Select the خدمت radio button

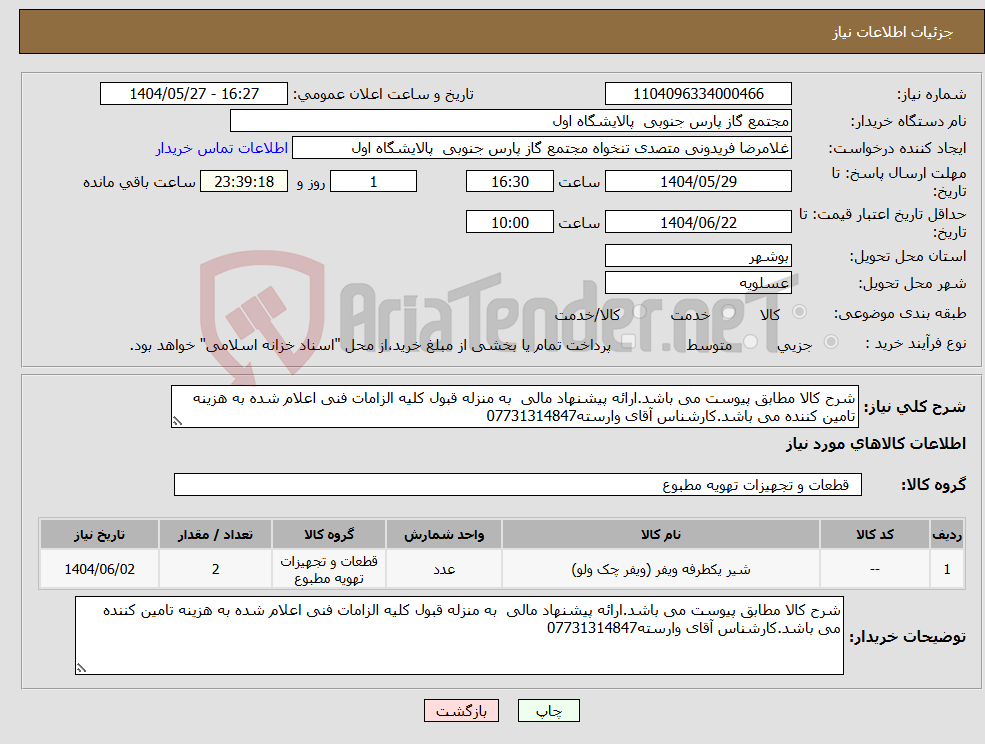(x=730, y=312)
